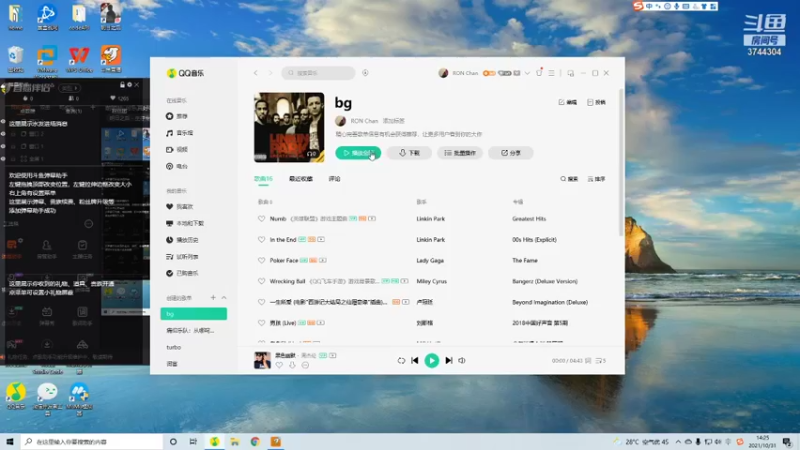Screen dimensions: 800x450
Task: Like the song Poker Face
Action: [261, 260]
